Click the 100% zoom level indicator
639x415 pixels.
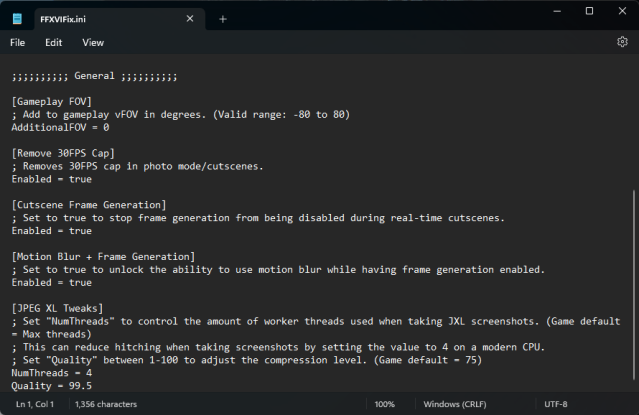pos(384,404)
